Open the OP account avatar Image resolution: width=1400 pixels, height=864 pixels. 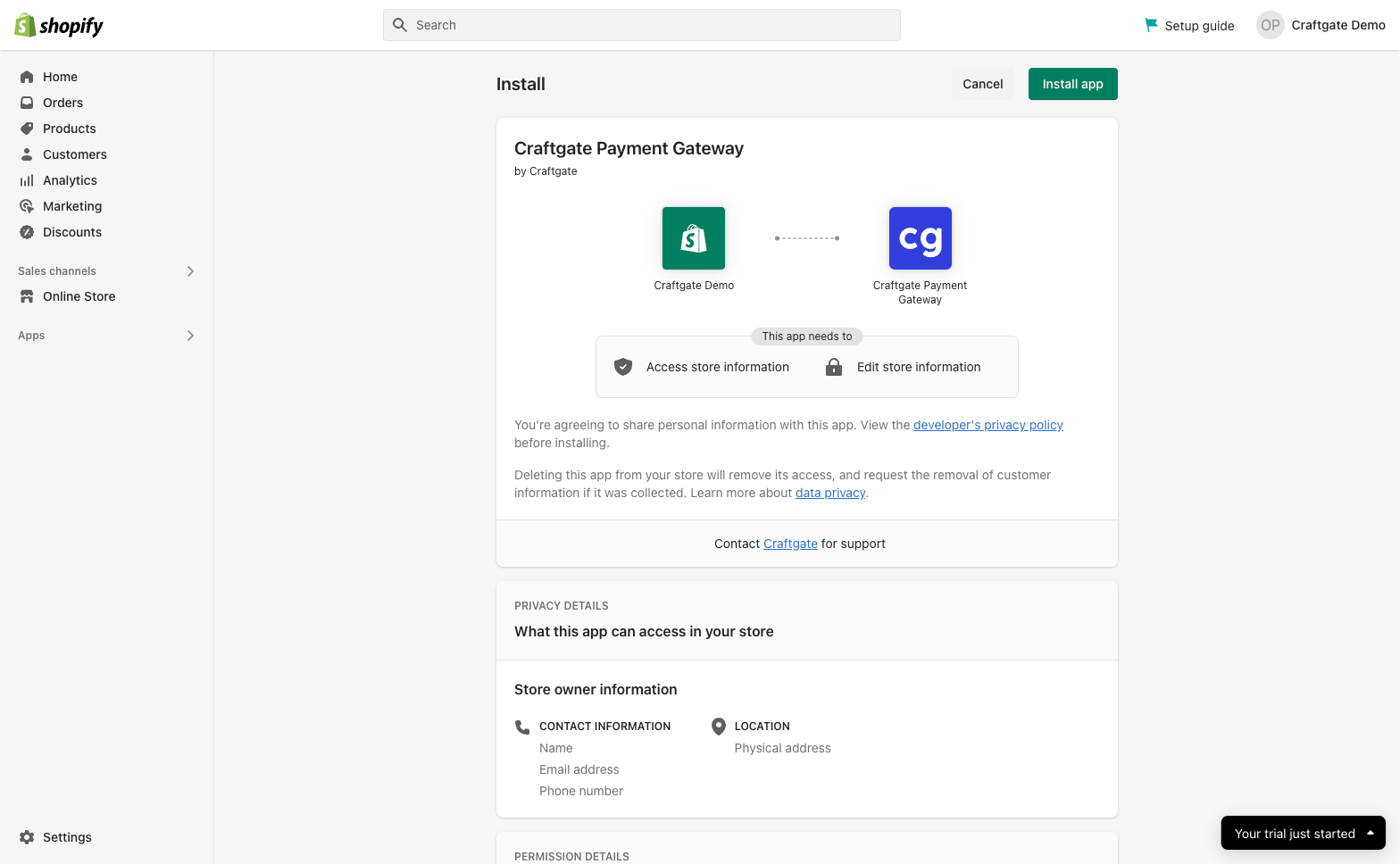point(1270,25)
